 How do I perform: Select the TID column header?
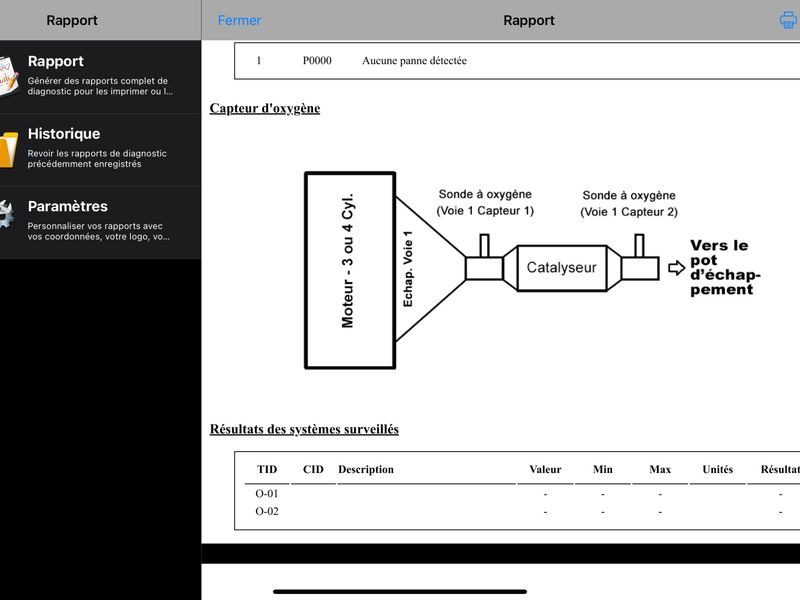[267, 469]
